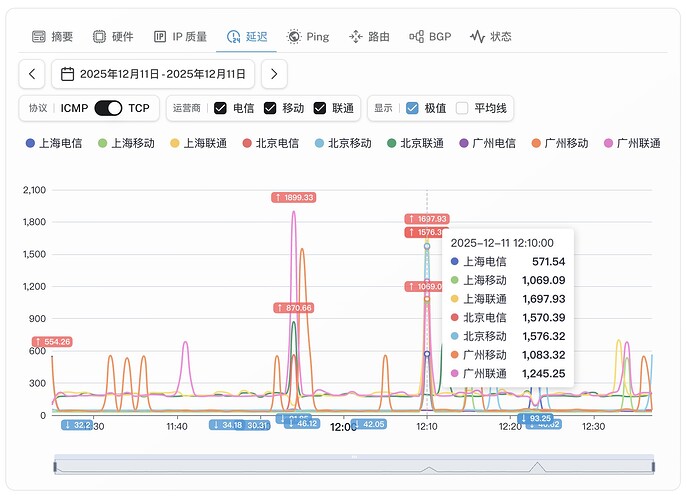The image size is (687, 500).
Task: Open the 路由 routing tab
Action: pos(369,36)
